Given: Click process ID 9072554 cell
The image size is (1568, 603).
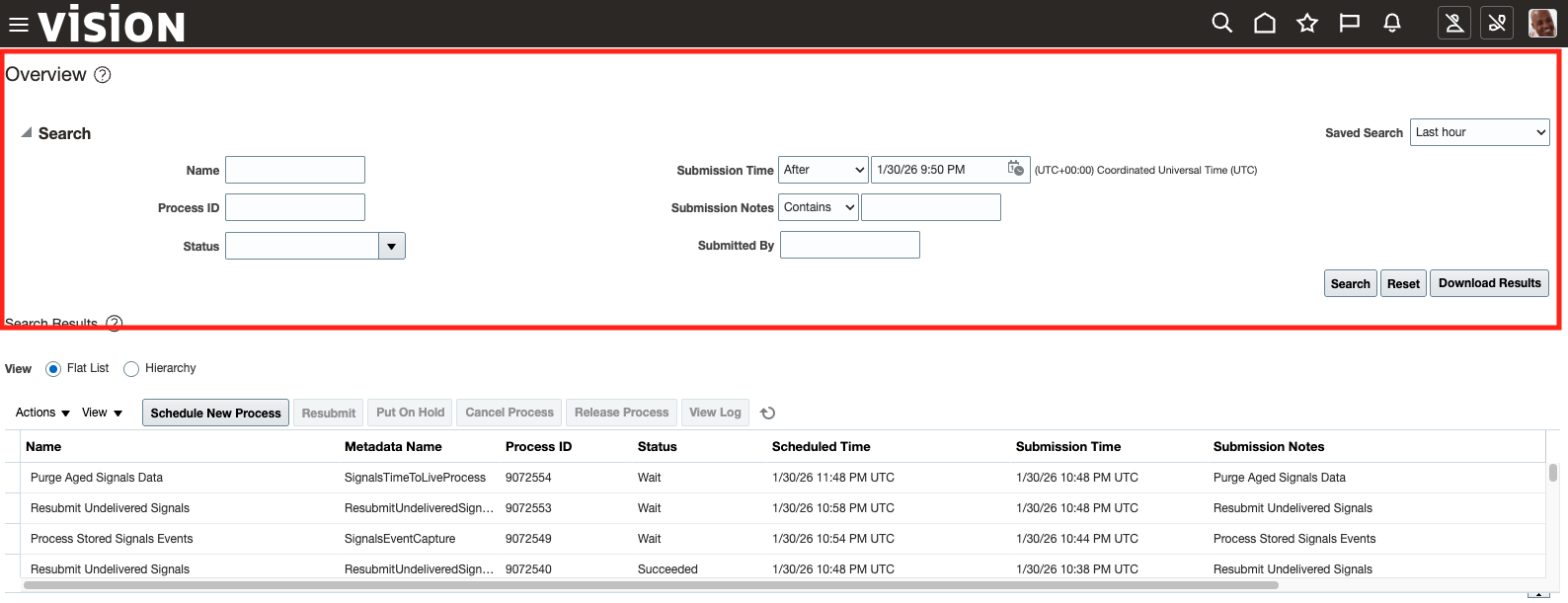Looking at the screenshot, I should [x=528, y=478].
